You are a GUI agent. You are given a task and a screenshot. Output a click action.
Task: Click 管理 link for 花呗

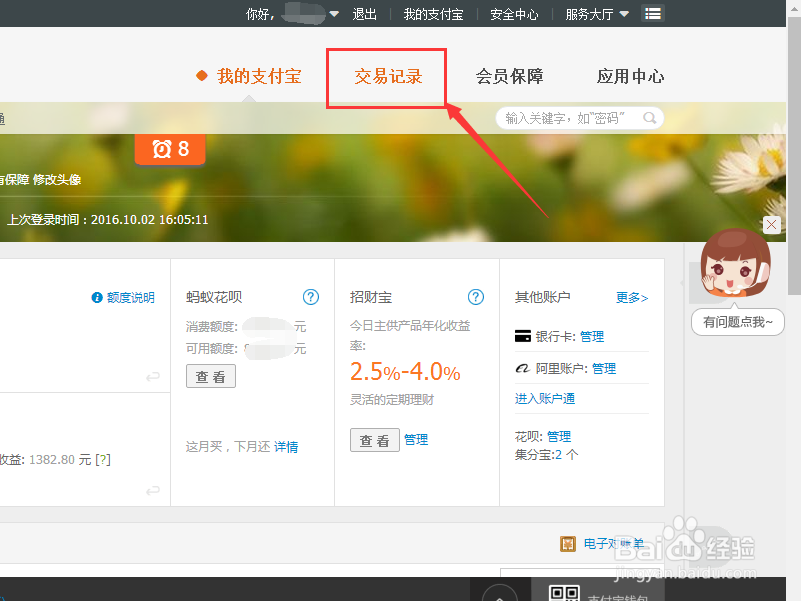point(559,436)
